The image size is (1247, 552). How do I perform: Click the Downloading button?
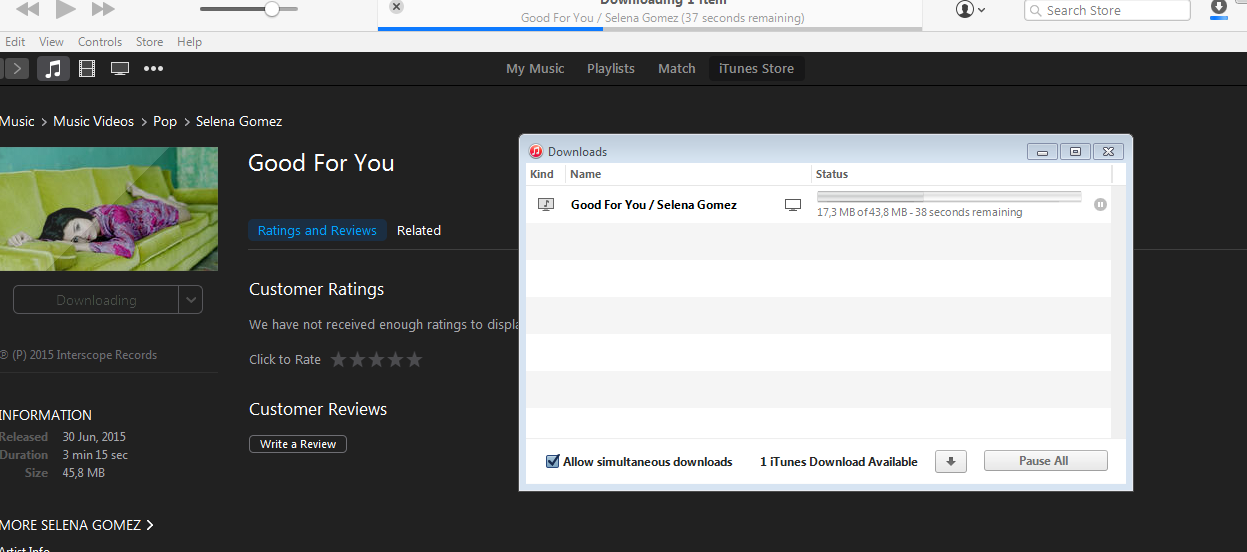pyautogui.click(x=96, y=300)
